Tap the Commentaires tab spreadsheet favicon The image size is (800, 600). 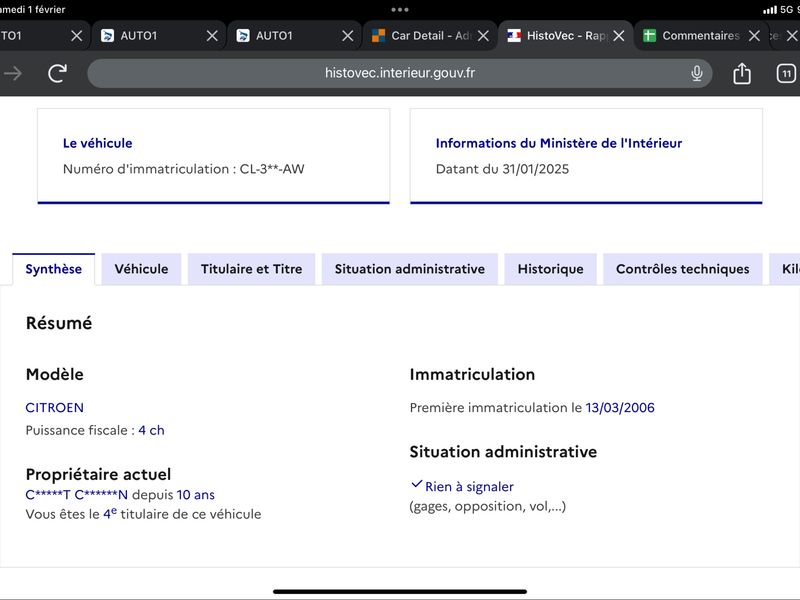(x=649, y=36)
